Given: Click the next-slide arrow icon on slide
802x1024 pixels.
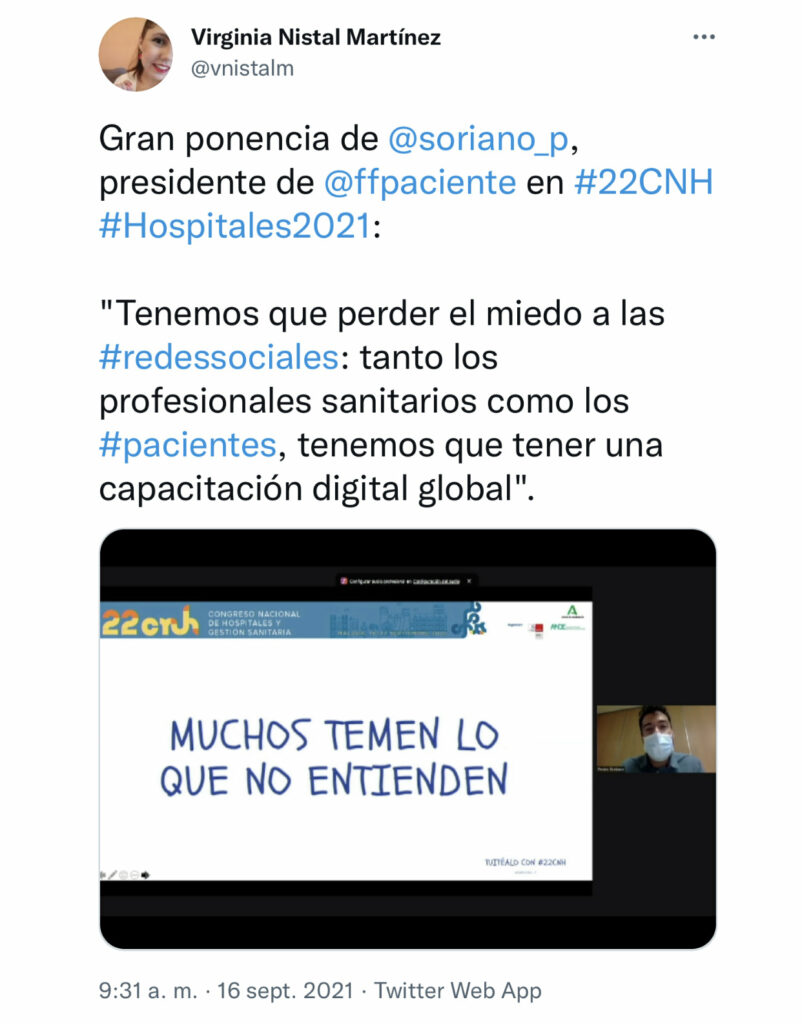Looking at the screenshot, I should (145, 875).
